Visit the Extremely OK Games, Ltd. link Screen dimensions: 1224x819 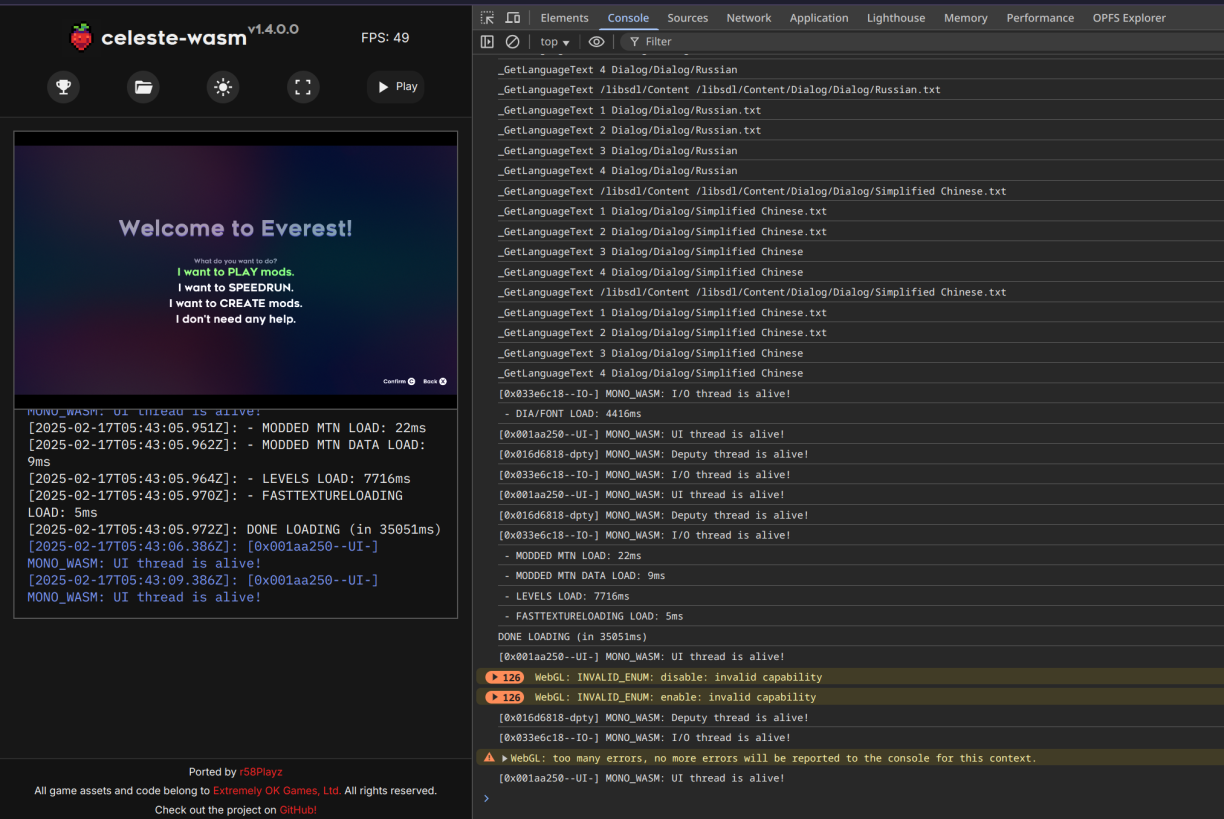point(277,791)
